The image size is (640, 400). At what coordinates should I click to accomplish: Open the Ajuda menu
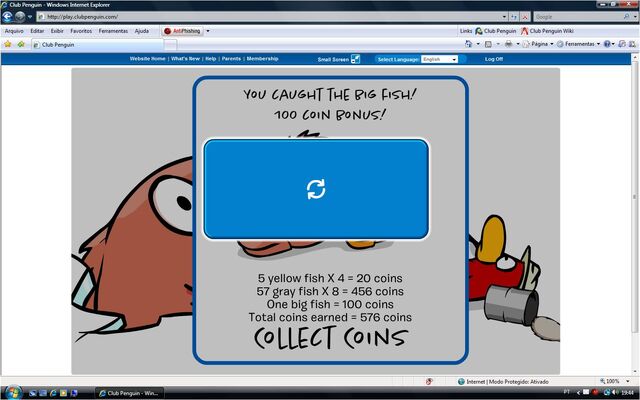pos(142,31)
